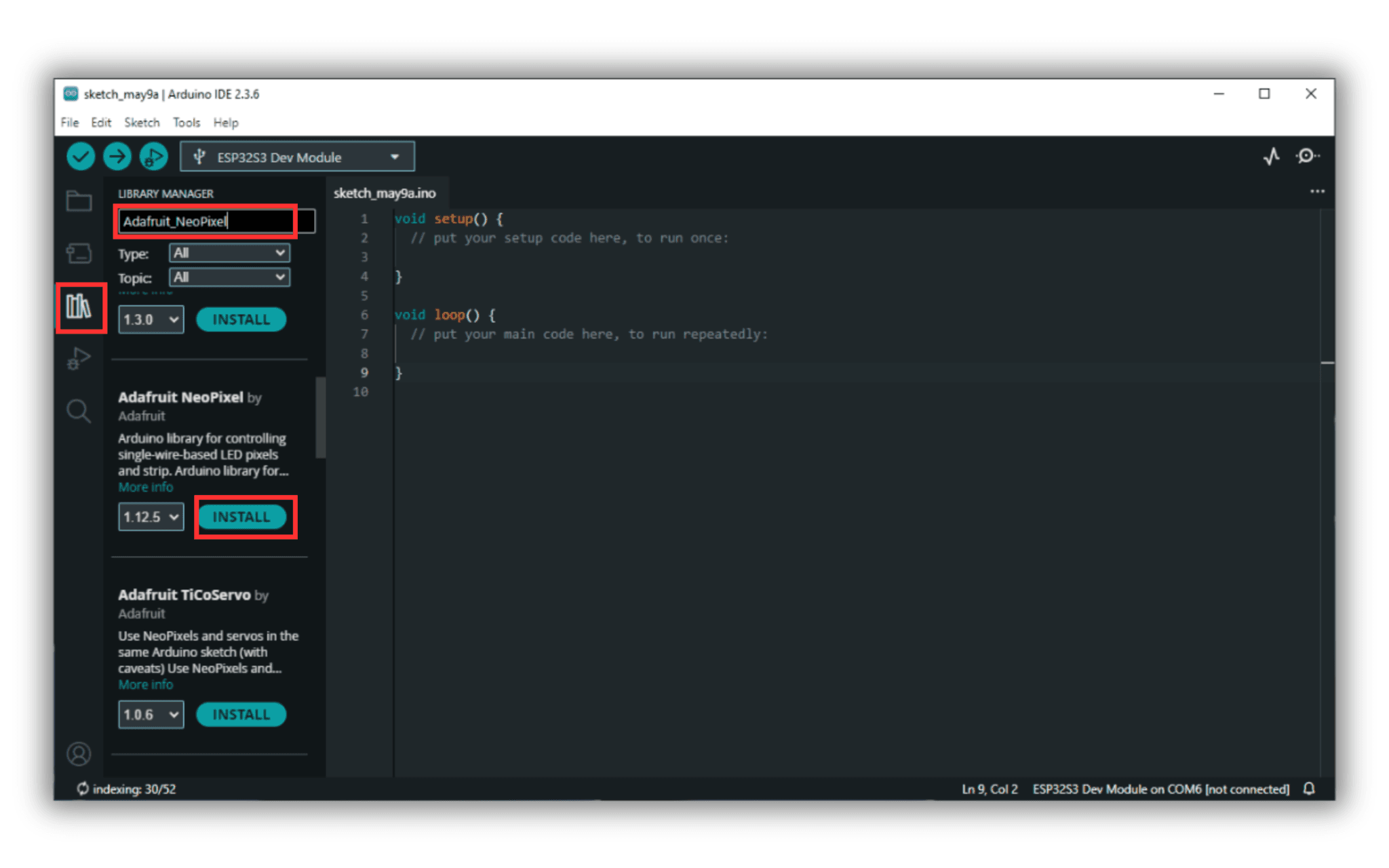Open the Help menu
1389x868 pixels.
coord(226,123)
